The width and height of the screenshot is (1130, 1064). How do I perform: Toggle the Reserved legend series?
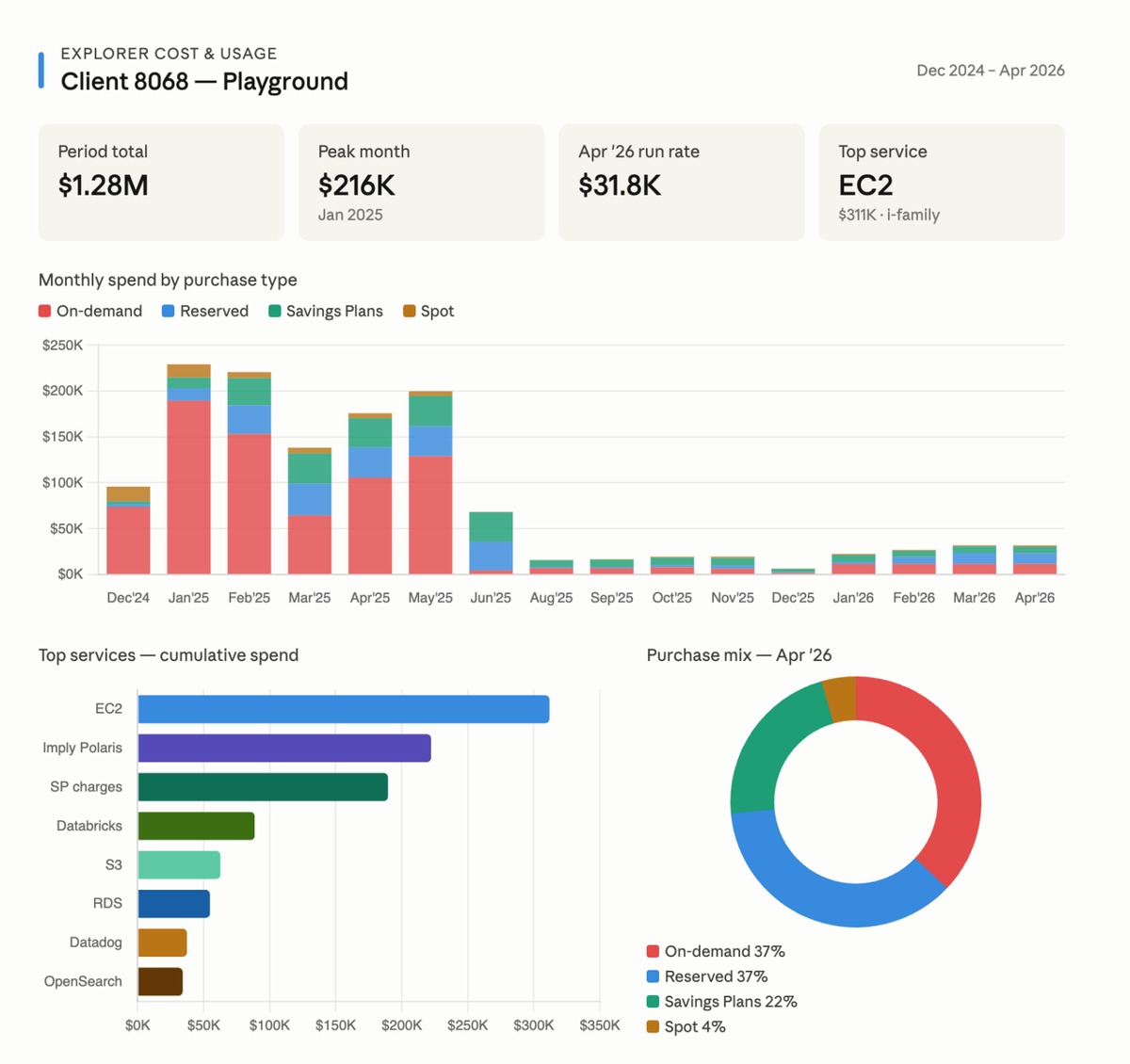[x=205, y=311]
